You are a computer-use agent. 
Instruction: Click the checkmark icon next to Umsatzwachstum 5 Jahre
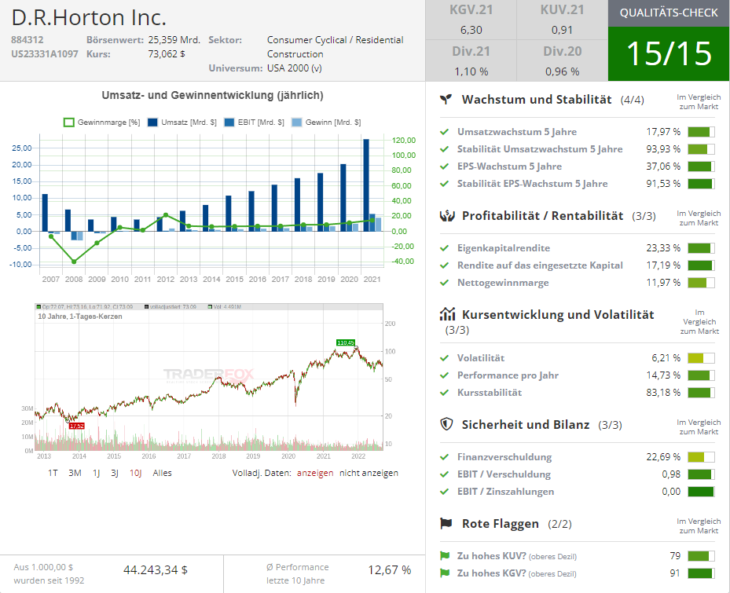coord(445,132)
